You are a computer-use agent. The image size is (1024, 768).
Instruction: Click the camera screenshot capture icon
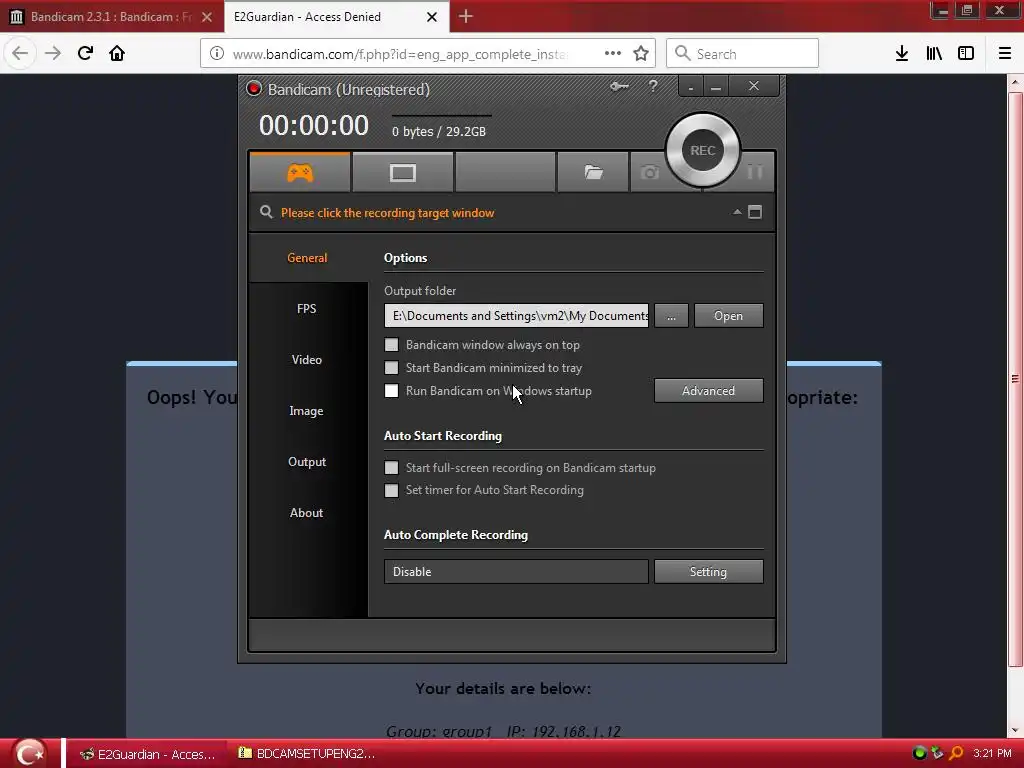[649, 172]
